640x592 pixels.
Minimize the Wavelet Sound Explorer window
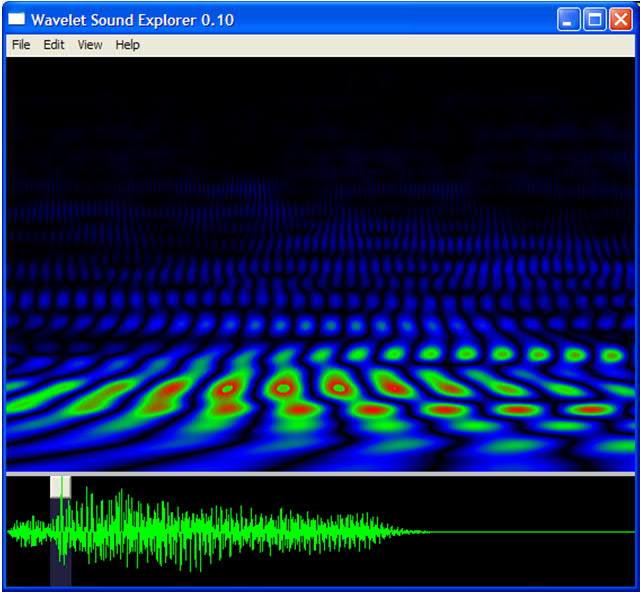(568, 19)
